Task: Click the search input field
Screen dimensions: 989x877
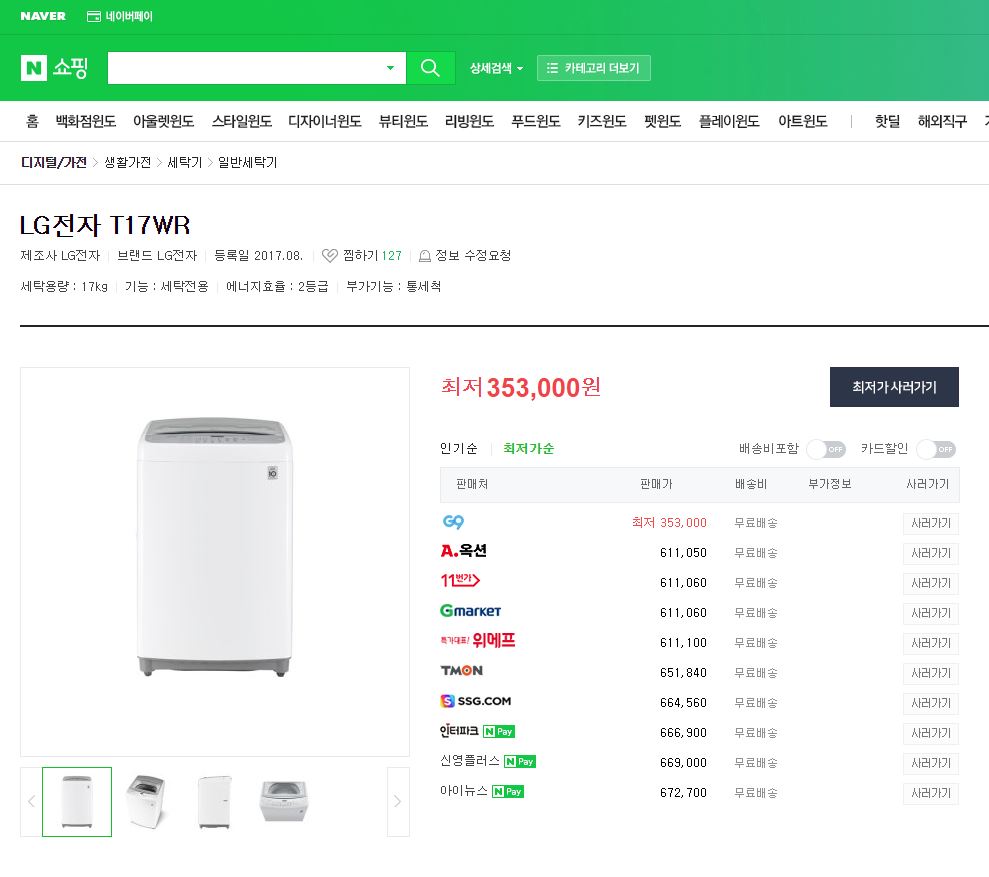Action: click(245, 68)
